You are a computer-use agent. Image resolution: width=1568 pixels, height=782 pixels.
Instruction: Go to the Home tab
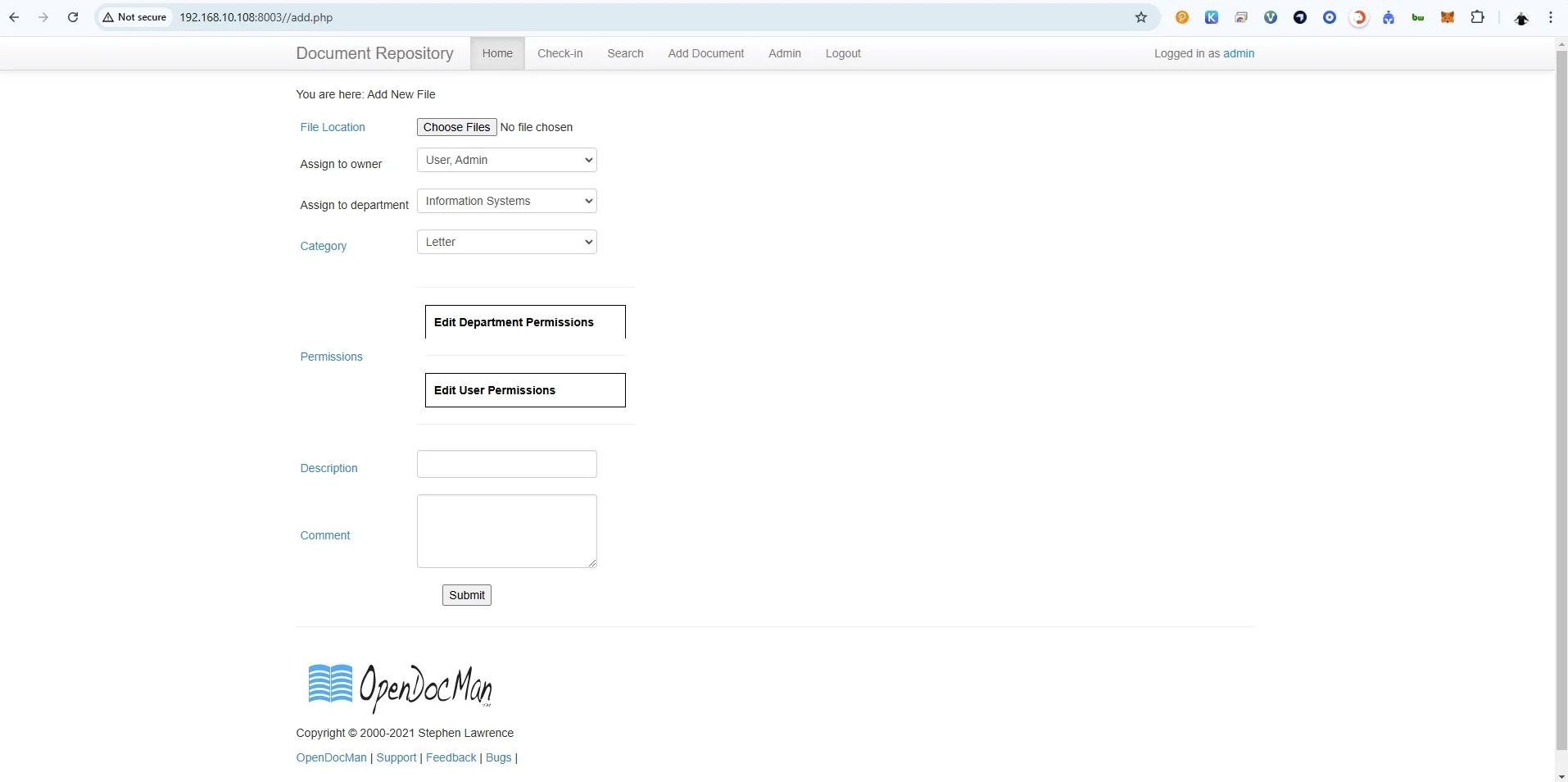[497, 53]
